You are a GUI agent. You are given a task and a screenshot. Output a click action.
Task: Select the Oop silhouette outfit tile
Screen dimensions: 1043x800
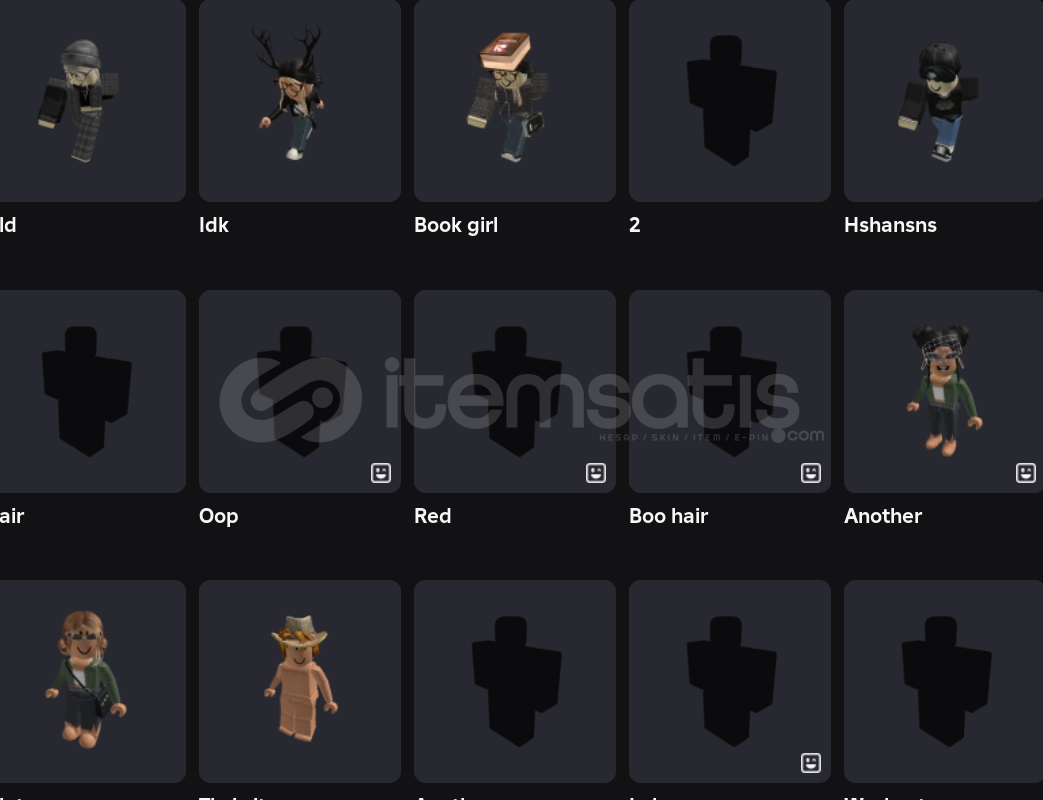pyautogui.click(x=299, y=391)
